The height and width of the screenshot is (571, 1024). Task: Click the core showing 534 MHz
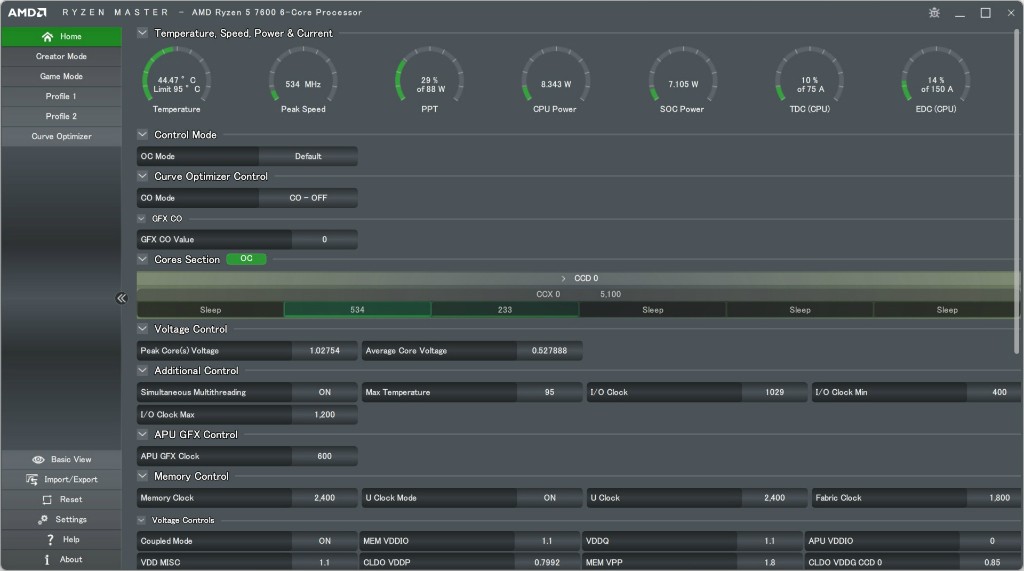[357, 310]
